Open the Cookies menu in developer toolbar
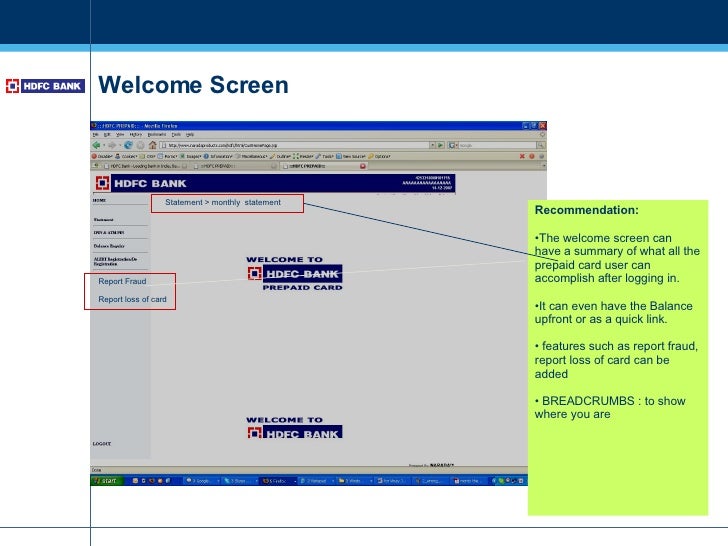The width and height of the screenshot is (728, 546). pyautogui.click(x=126, y=156)
